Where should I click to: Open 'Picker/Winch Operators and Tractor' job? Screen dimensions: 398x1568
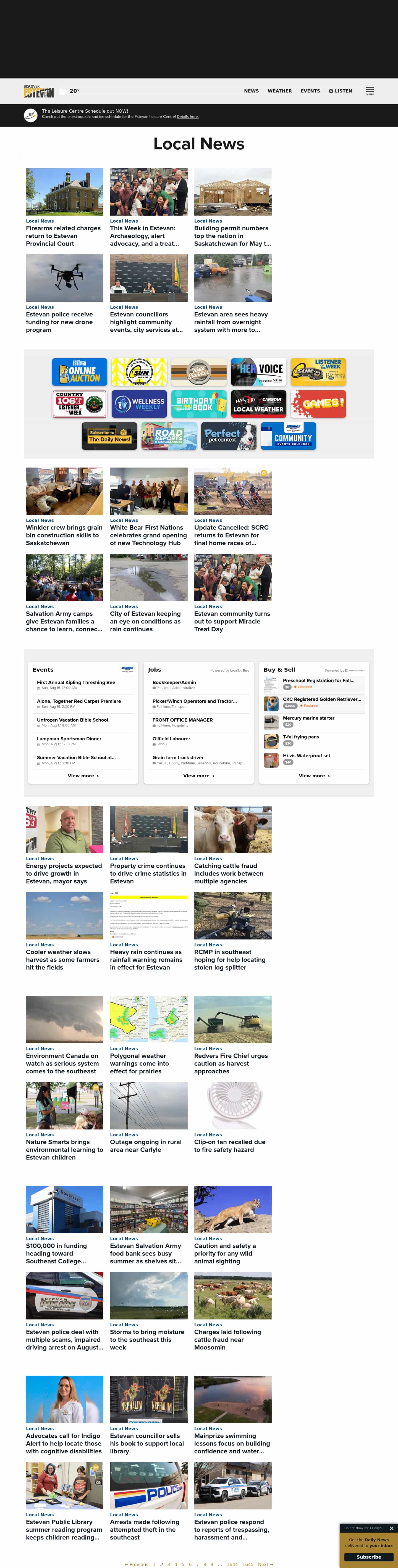coord(194,701)
